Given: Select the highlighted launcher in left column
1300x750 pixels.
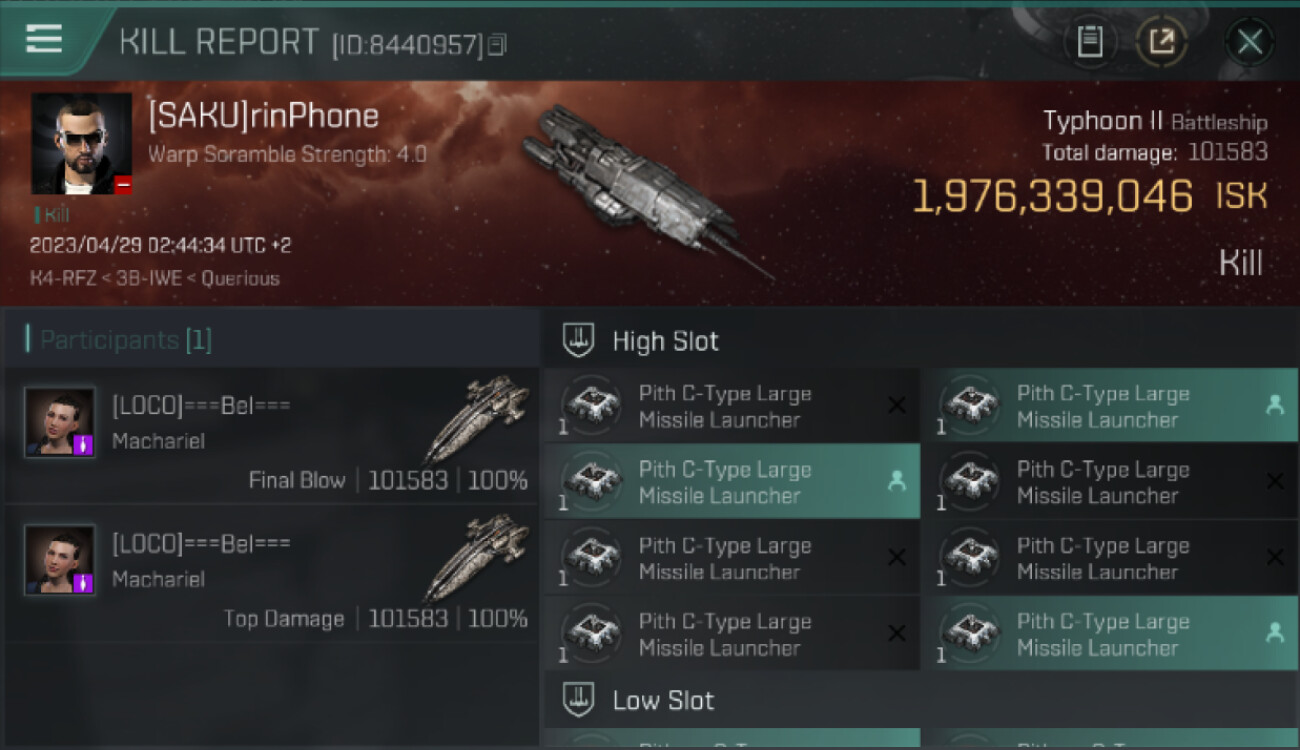Looking at the screenshot, I should pos(730,482).
